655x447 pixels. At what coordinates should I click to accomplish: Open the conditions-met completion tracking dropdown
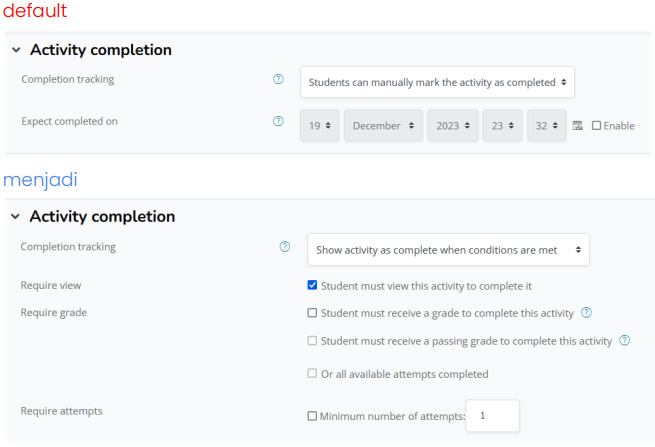click(447, 250)
